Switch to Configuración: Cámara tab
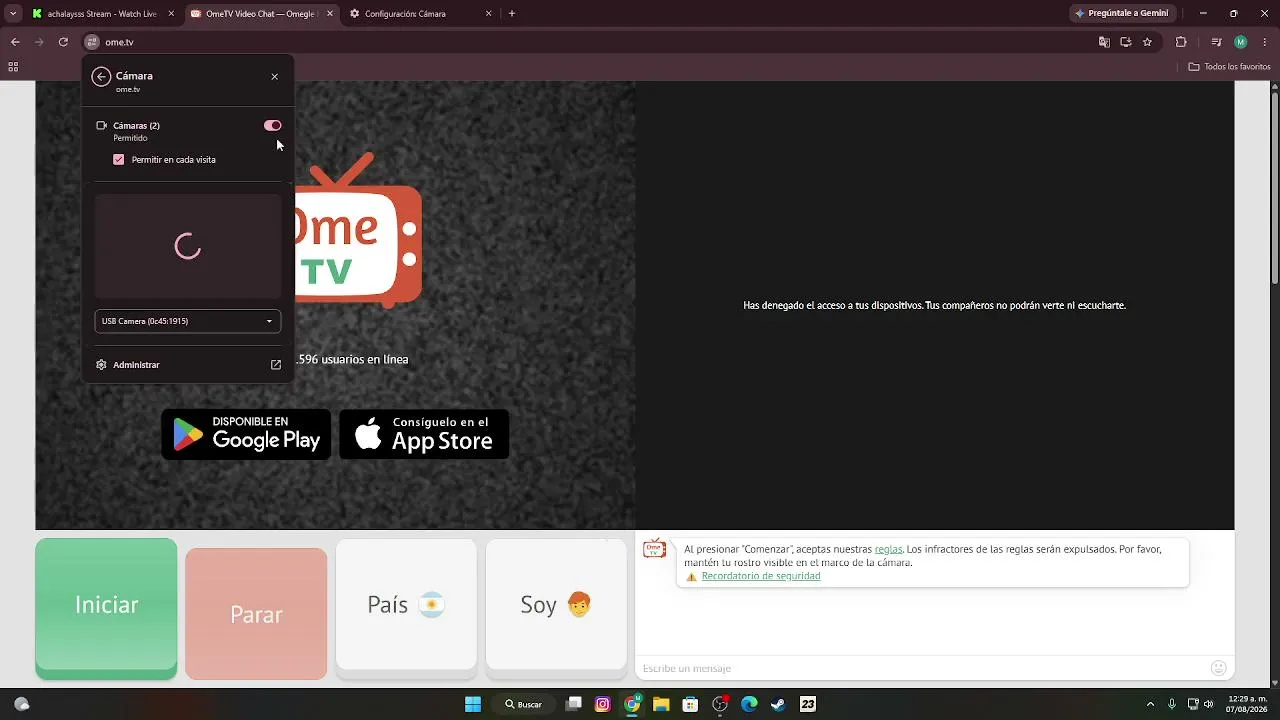1280x720 pixels. [420, 14]
